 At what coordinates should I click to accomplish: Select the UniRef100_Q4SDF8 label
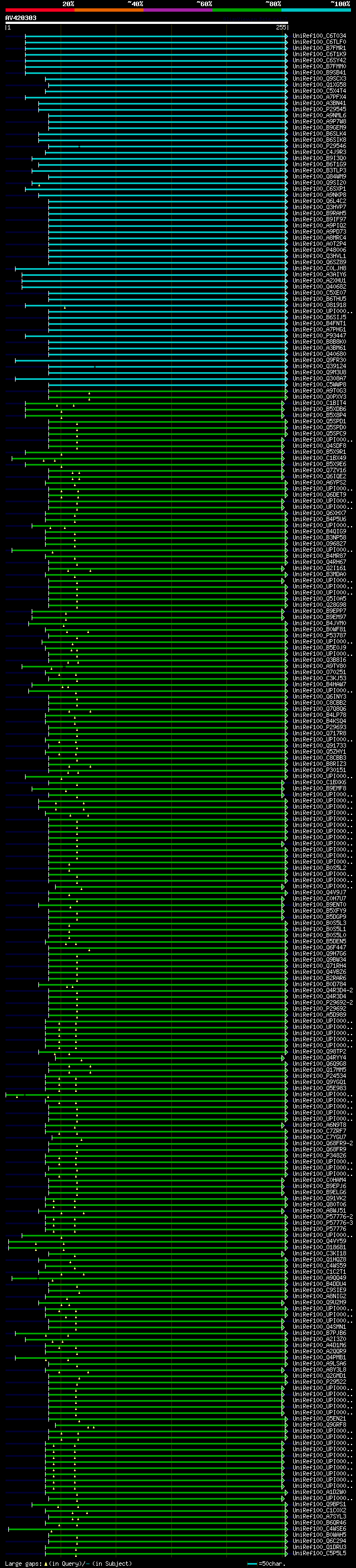(x=319, y=446)
